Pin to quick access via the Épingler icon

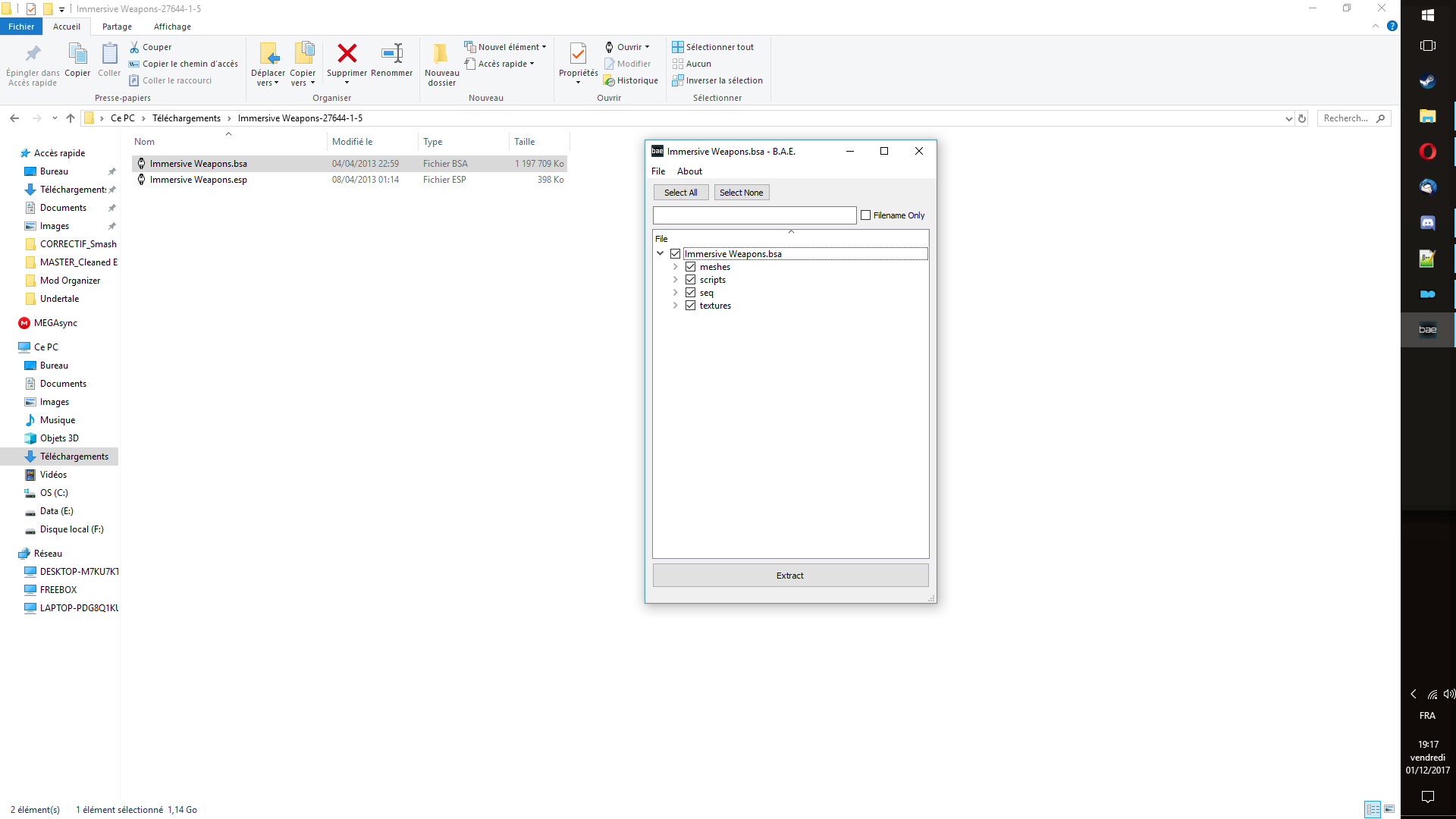[33, 64]
